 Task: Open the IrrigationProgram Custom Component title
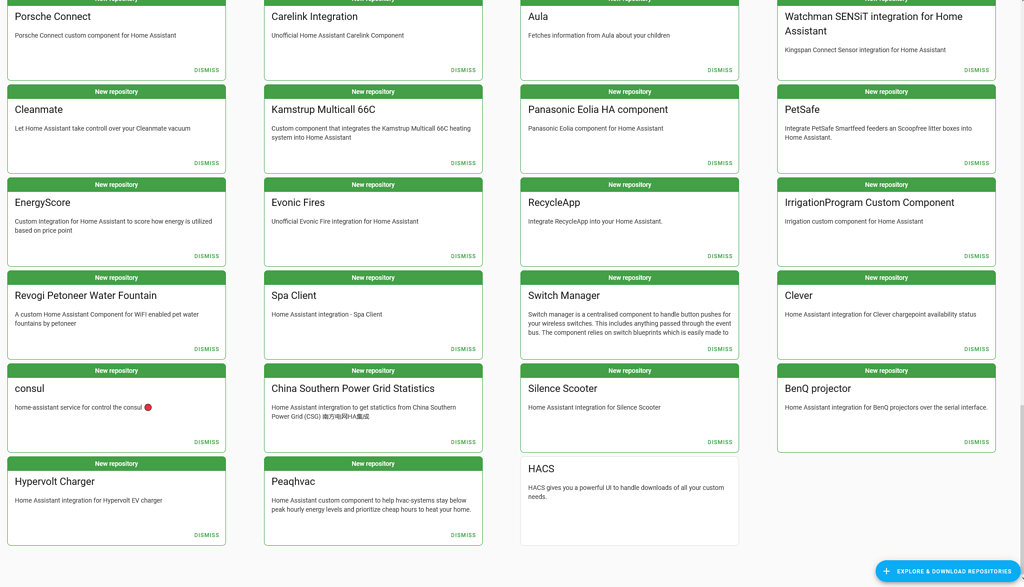tap(869, 202)
